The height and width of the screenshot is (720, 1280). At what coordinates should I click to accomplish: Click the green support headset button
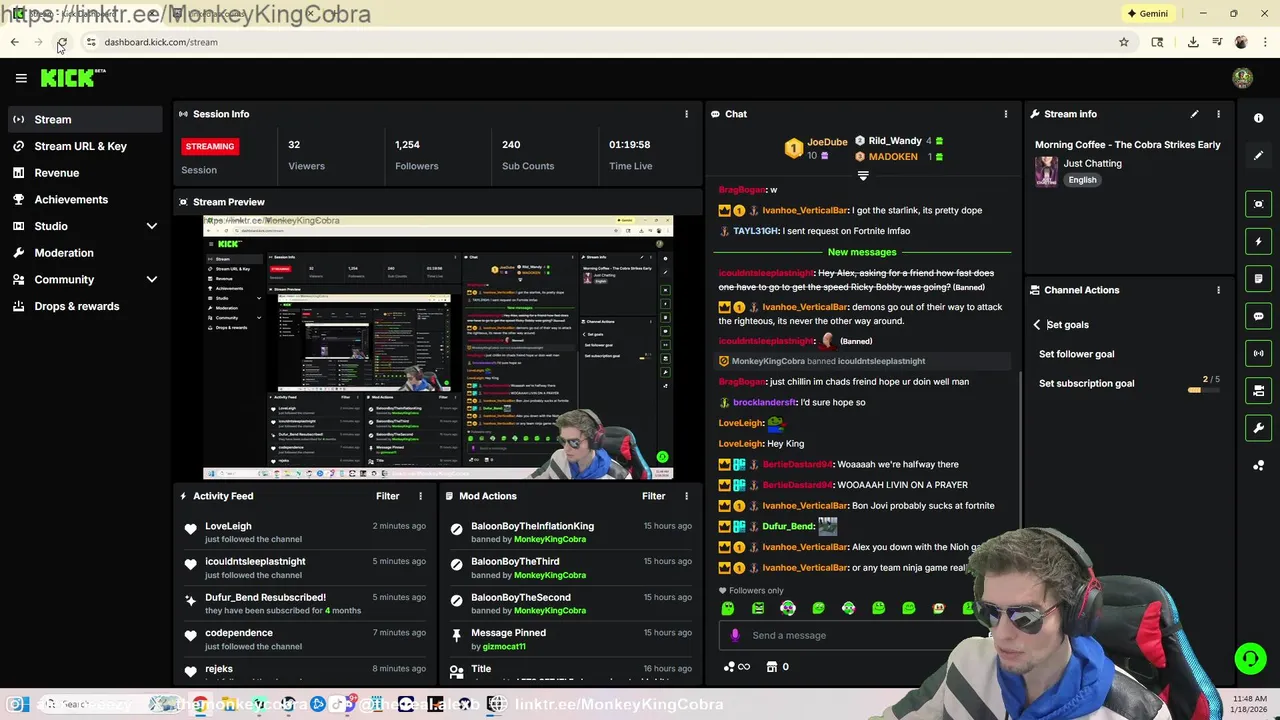click(x=1249, y=658)
